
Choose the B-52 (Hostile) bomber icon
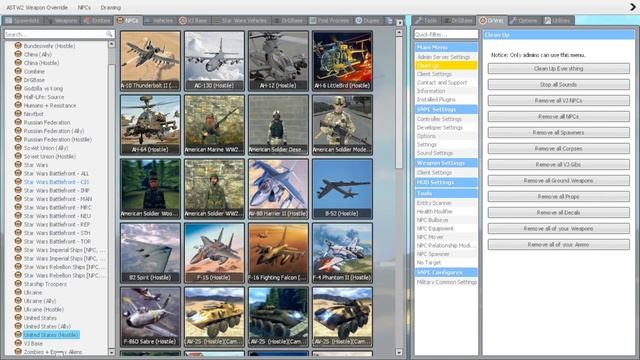click(342, 189)
